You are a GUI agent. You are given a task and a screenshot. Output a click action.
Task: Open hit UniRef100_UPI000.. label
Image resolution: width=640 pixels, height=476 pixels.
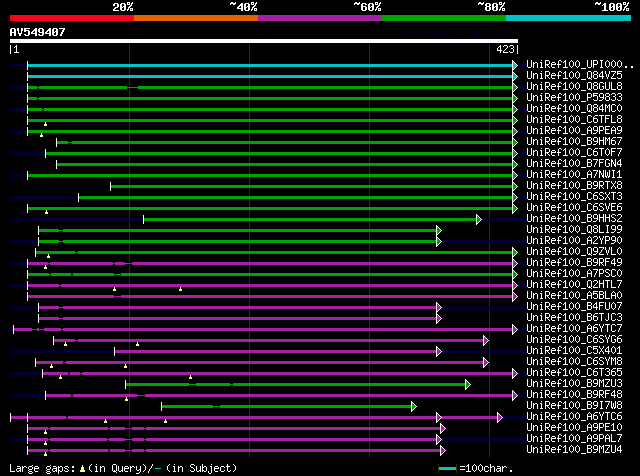point(580,65)
